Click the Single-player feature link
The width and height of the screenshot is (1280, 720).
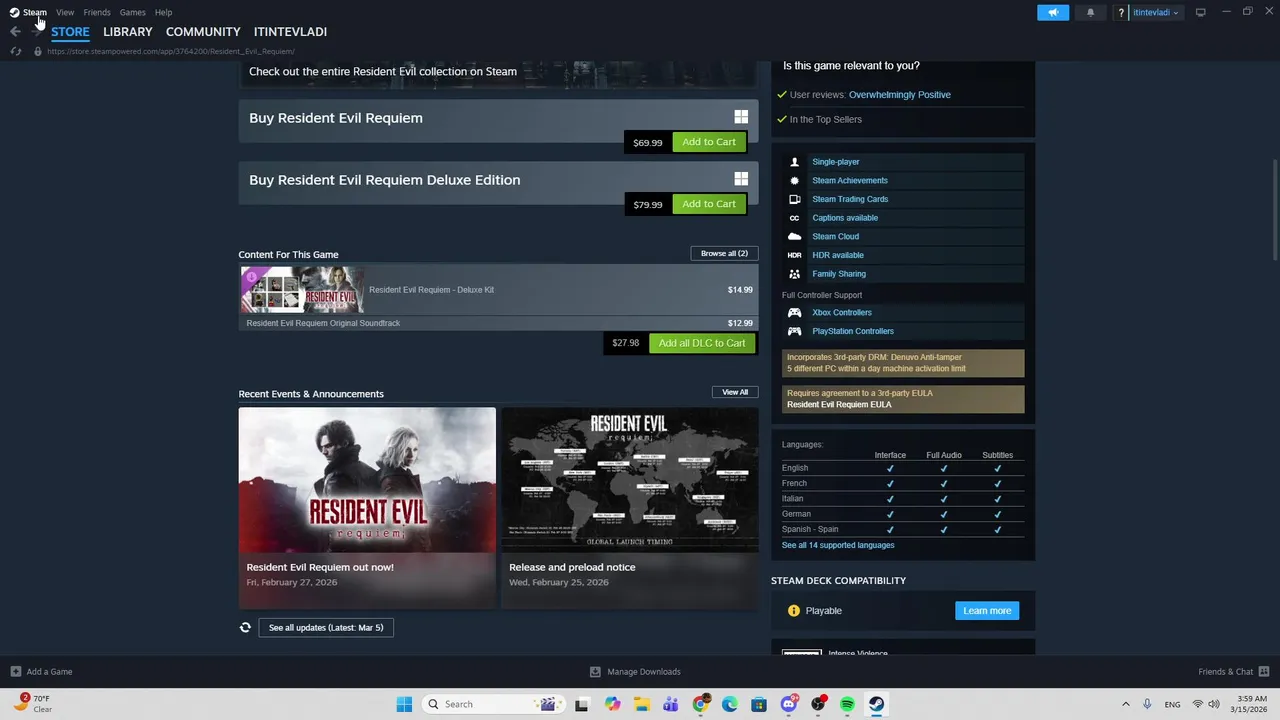pyautogui.click(x=836, y=162)
